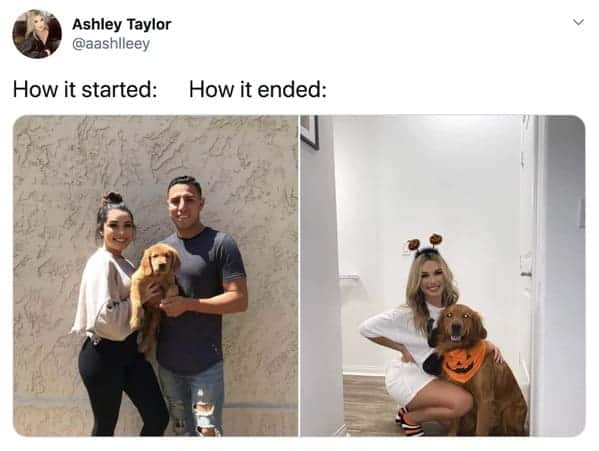599x451 pixels.
Task: Expand the tweet options chevron
Action: [579, 23]
